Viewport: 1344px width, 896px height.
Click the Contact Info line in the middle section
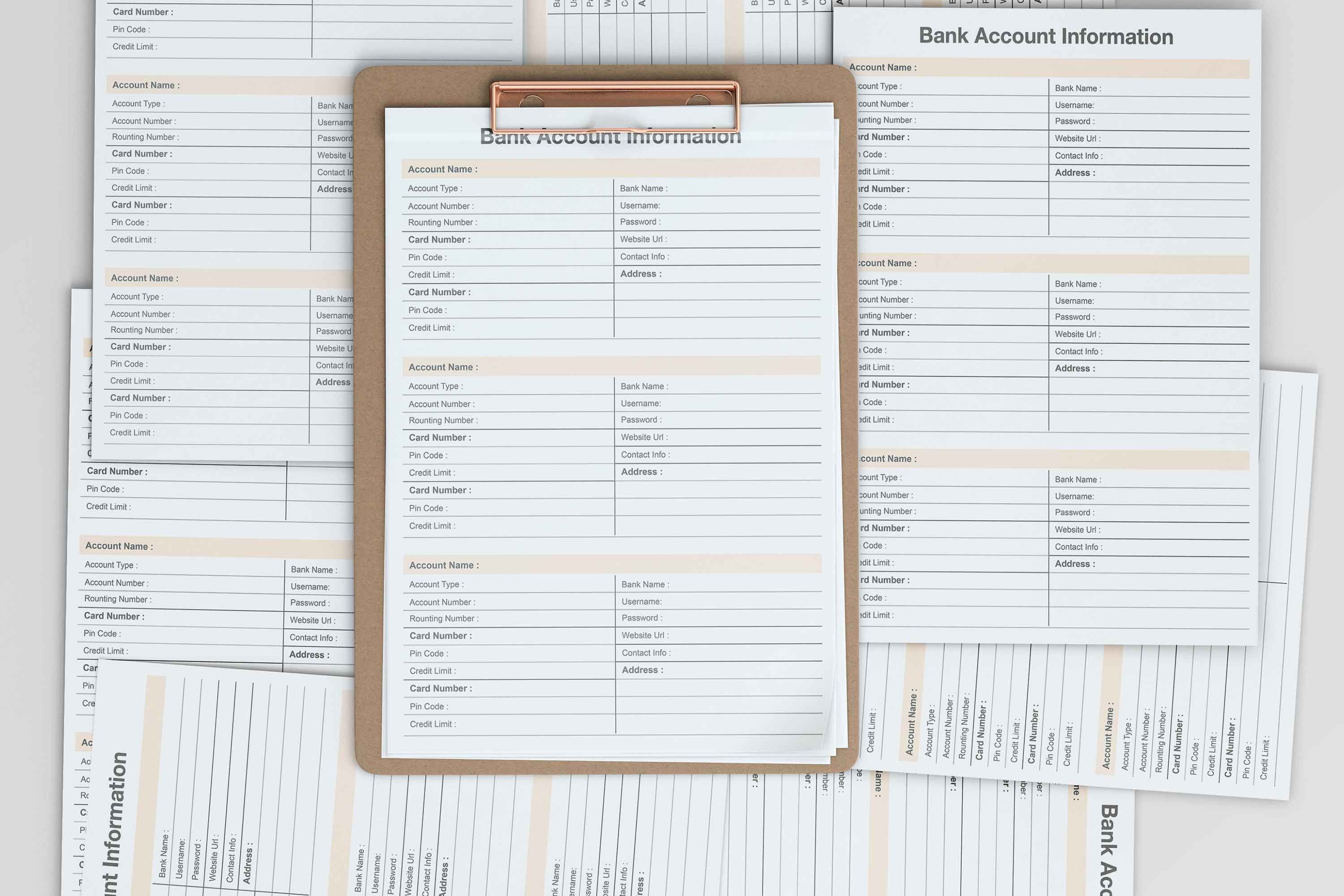[x=645, y=454]
